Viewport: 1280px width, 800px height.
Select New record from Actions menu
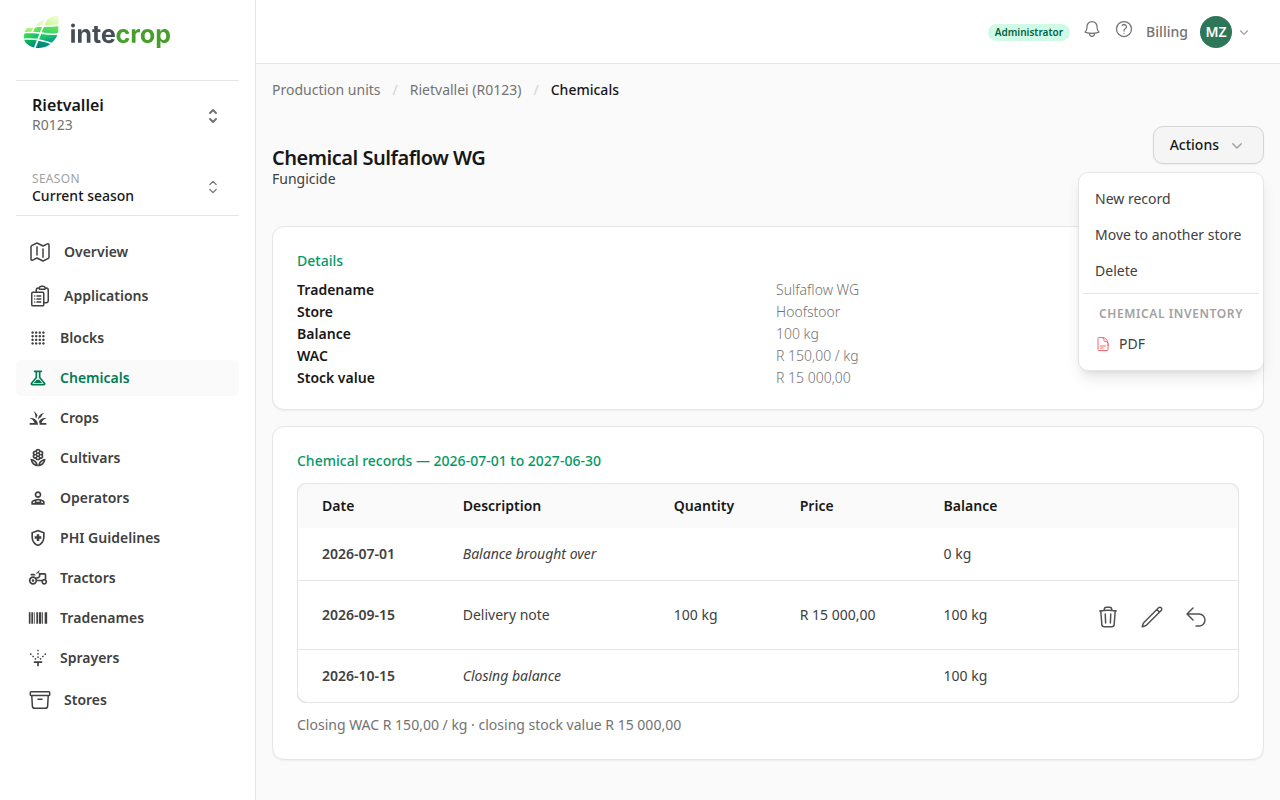(1170, 199)
